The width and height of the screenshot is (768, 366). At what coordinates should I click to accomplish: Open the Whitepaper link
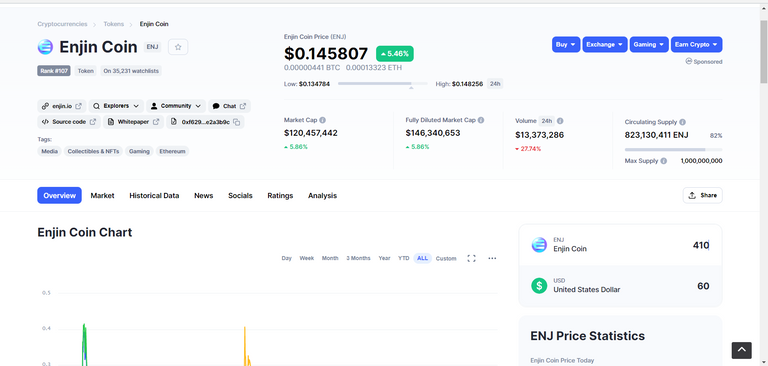(134, 122)
